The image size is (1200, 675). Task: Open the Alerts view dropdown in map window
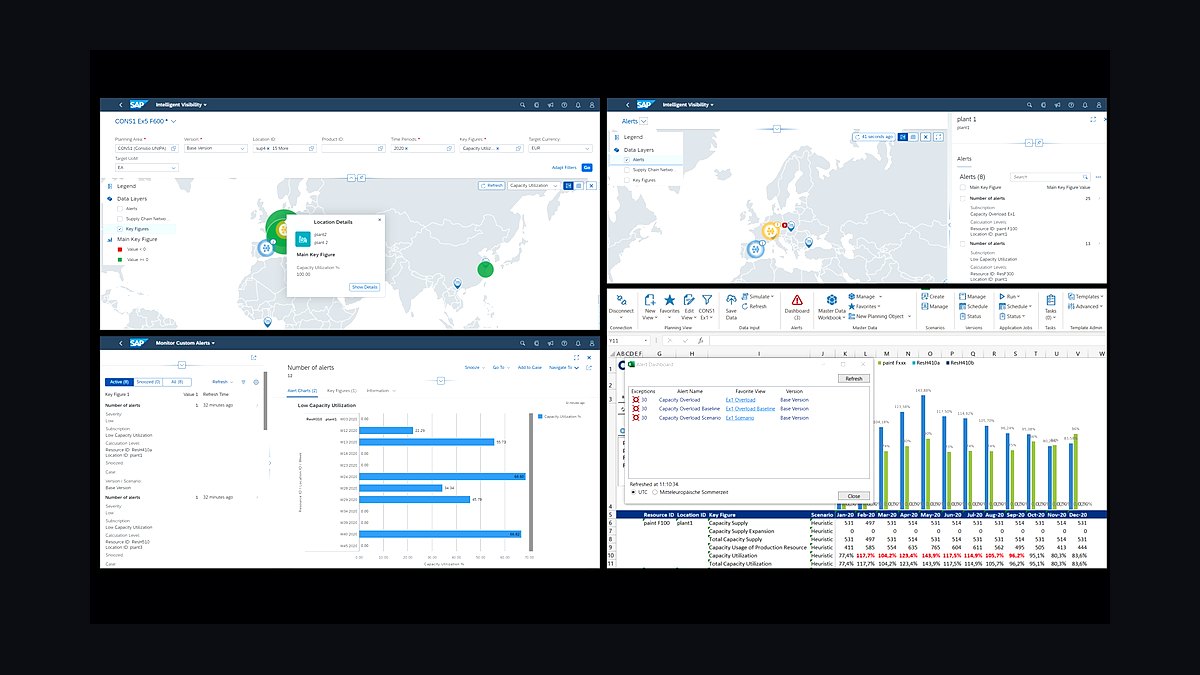point(643,121)
